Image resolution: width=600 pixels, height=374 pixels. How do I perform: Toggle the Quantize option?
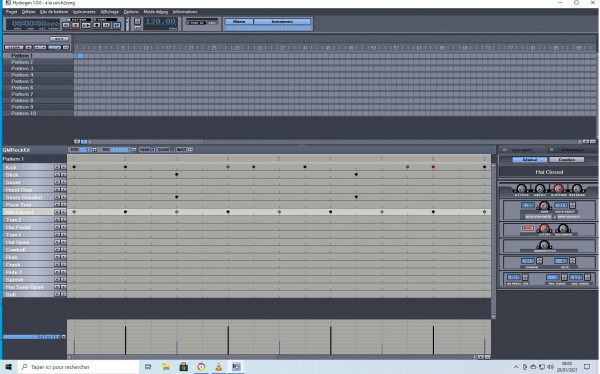click(x=172, y=150)
